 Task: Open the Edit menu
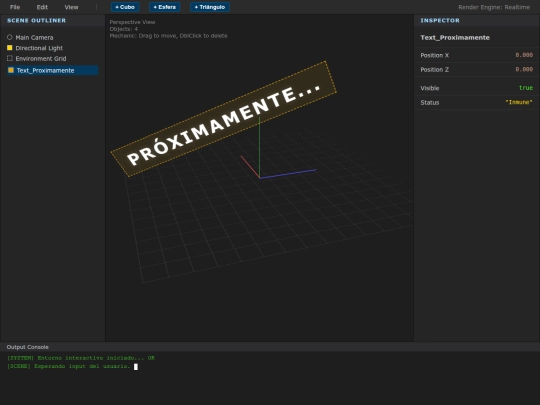point(42,7)
